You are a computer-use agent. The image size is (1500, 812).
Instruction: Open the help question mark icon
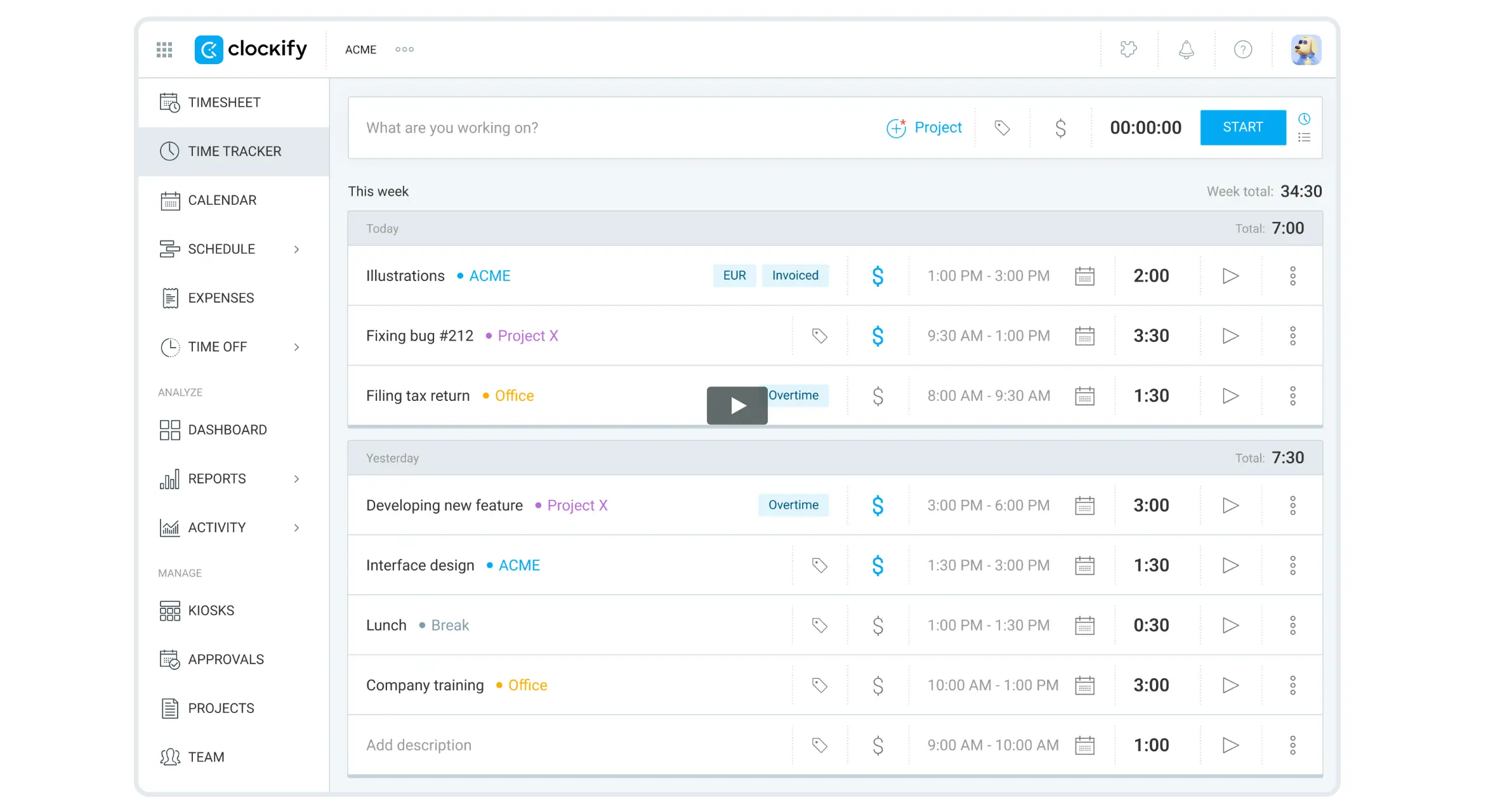click(1242, 49)
